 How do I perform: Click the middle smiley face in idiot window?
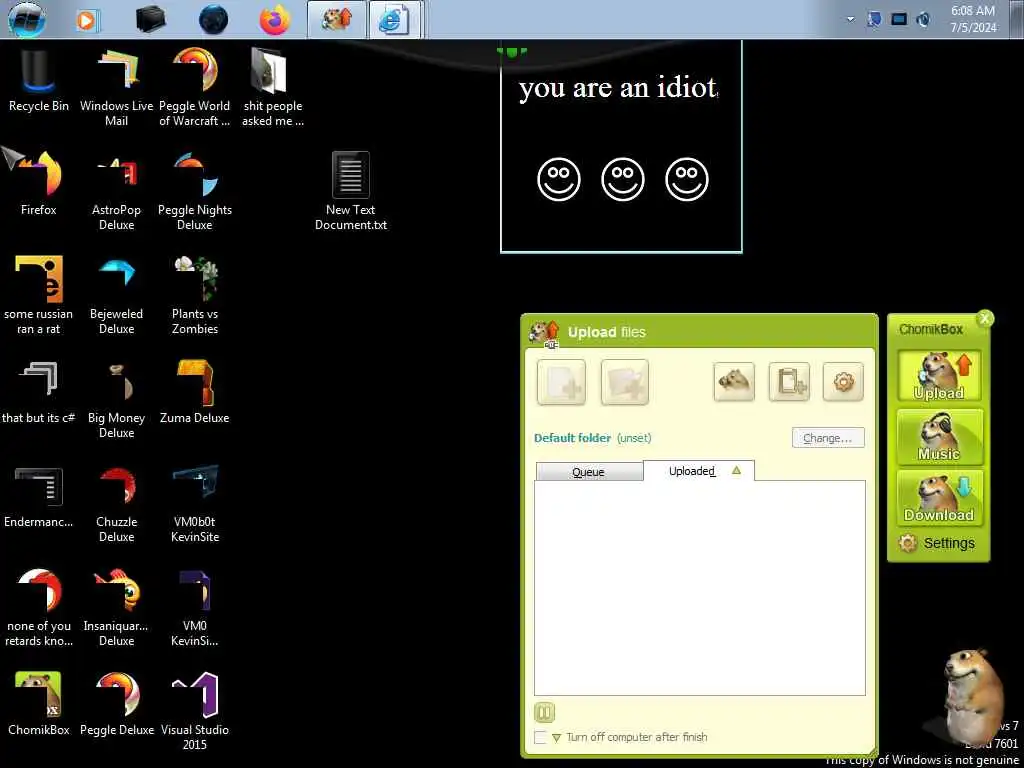[x=623, y=179]
